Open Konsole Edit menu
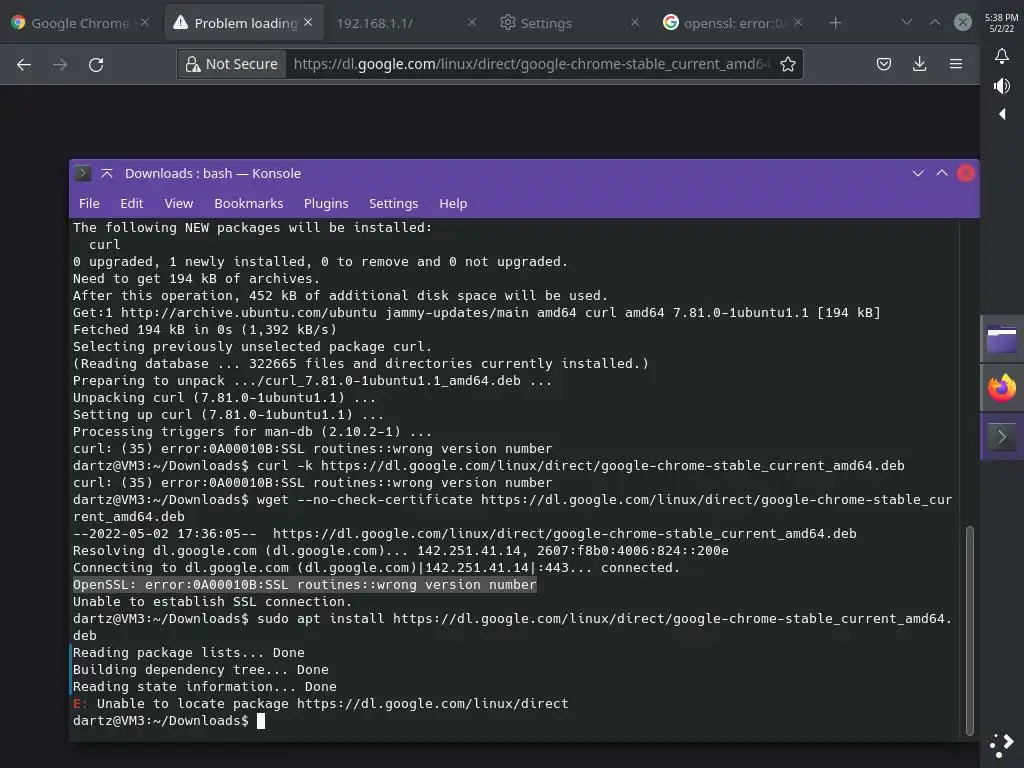Screen dimensions: 1024x768 click(131, 204)
